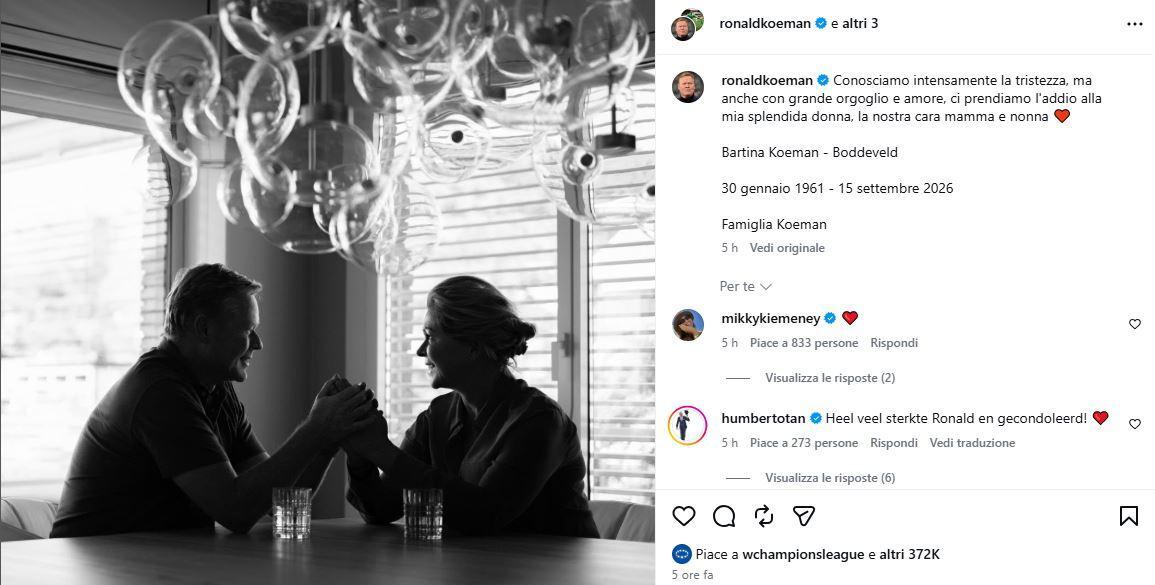Repost using the arrows icon
The height and width of the screenshot is (585, 1155).
coord(764,516)
